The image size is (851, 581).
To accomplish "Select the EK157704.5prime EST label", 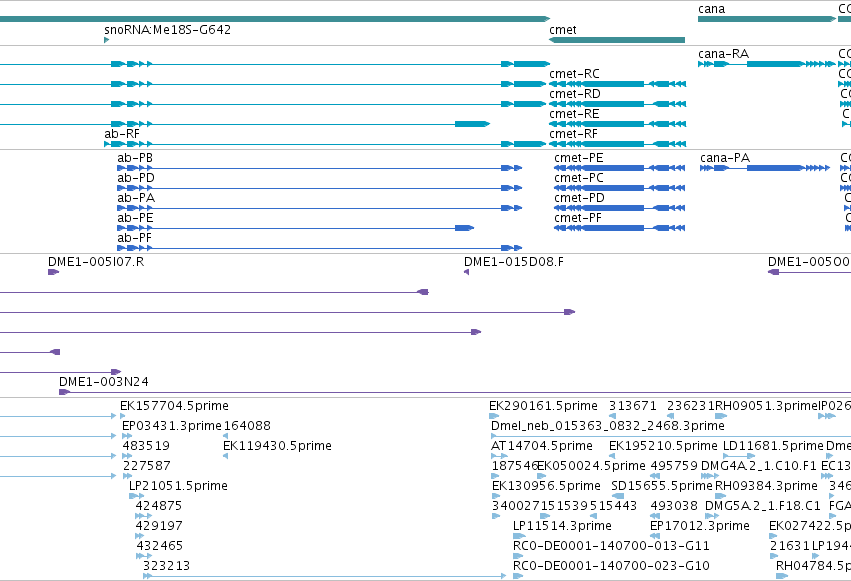I will 174,405.
